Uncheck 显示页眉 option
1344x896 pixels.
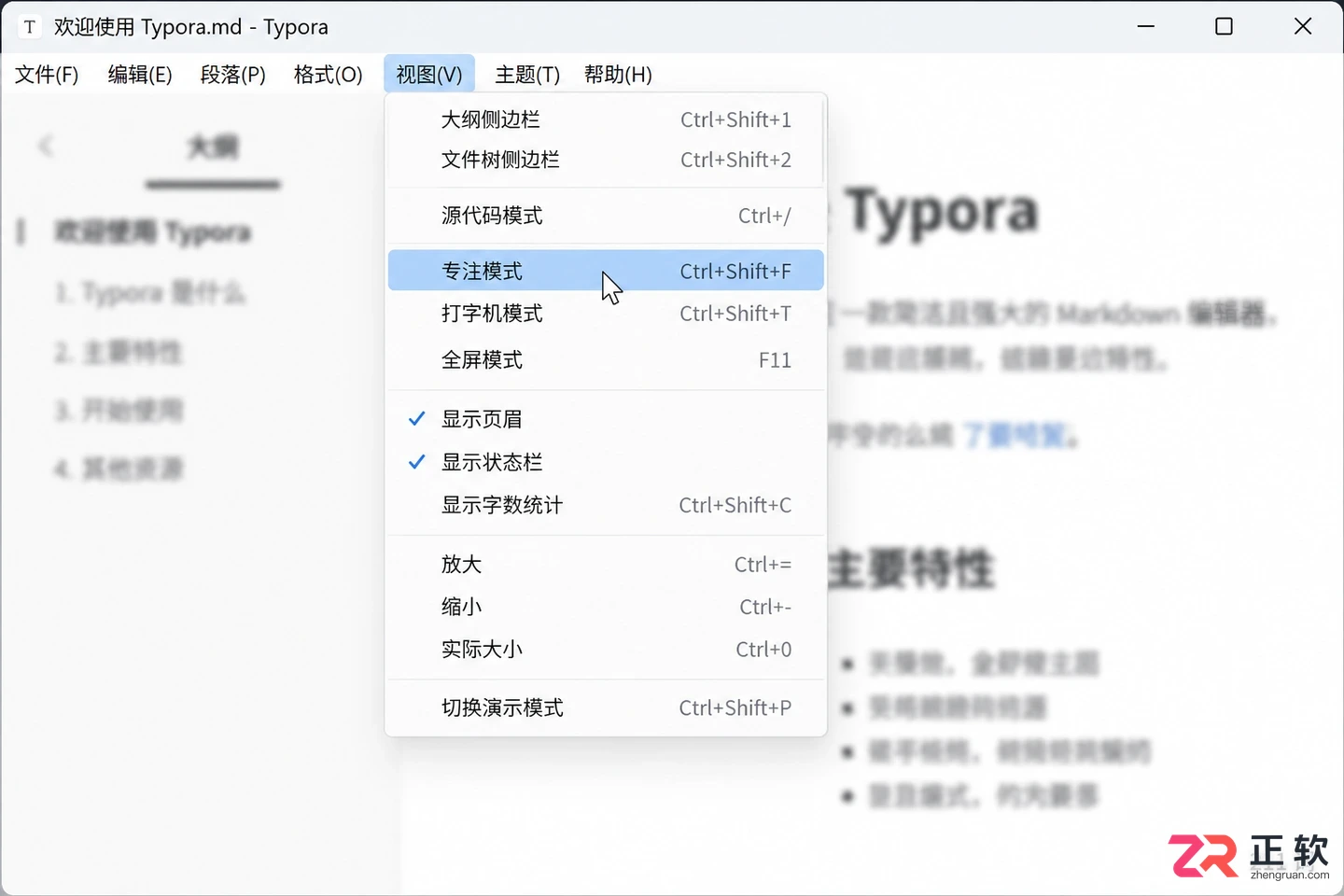[x=606, y=419]
